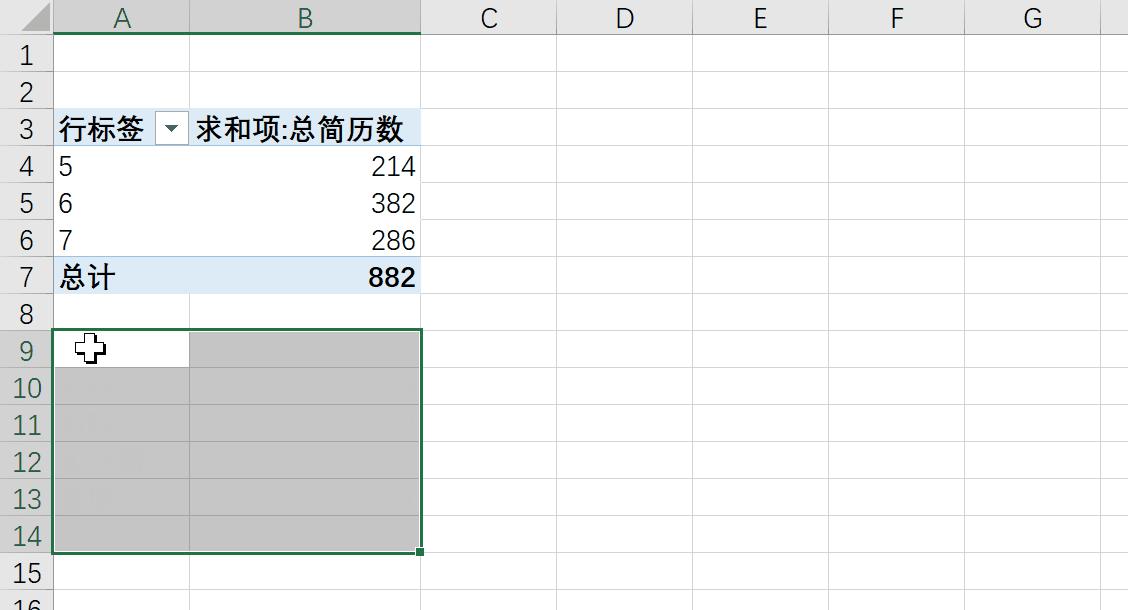Select the 总计 row label cell
The width and height of the screenshot is (1128, 610).
(121, 276)
